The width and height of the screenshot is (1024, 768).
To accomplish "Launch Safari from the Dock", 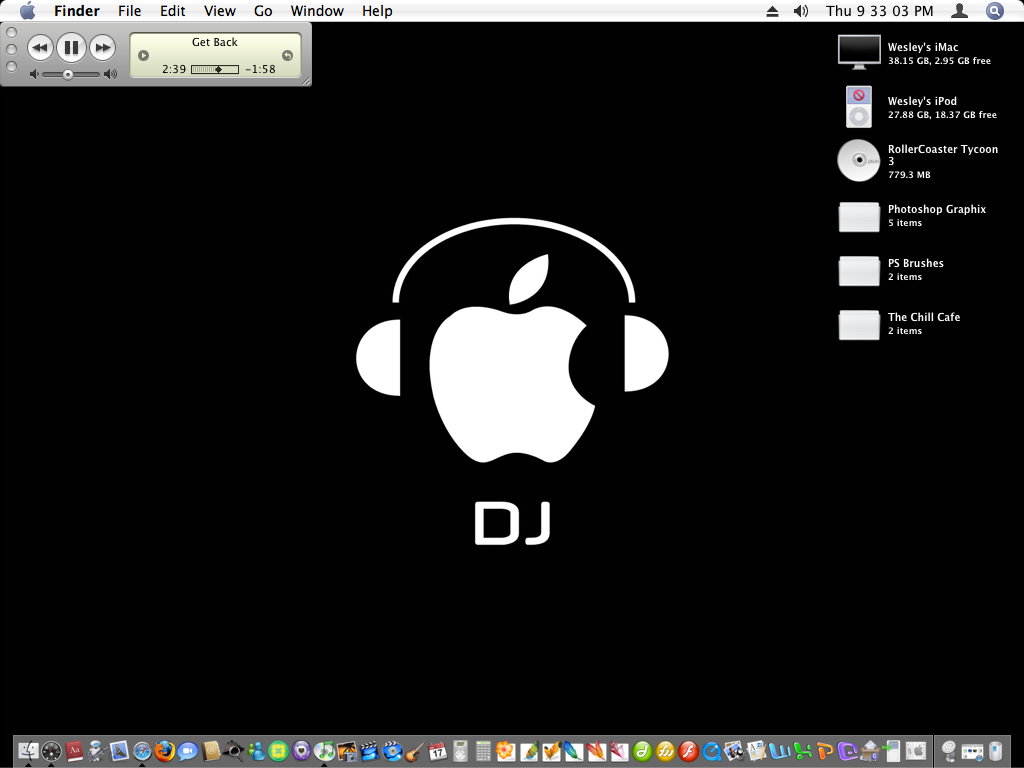I will [142, 752].
